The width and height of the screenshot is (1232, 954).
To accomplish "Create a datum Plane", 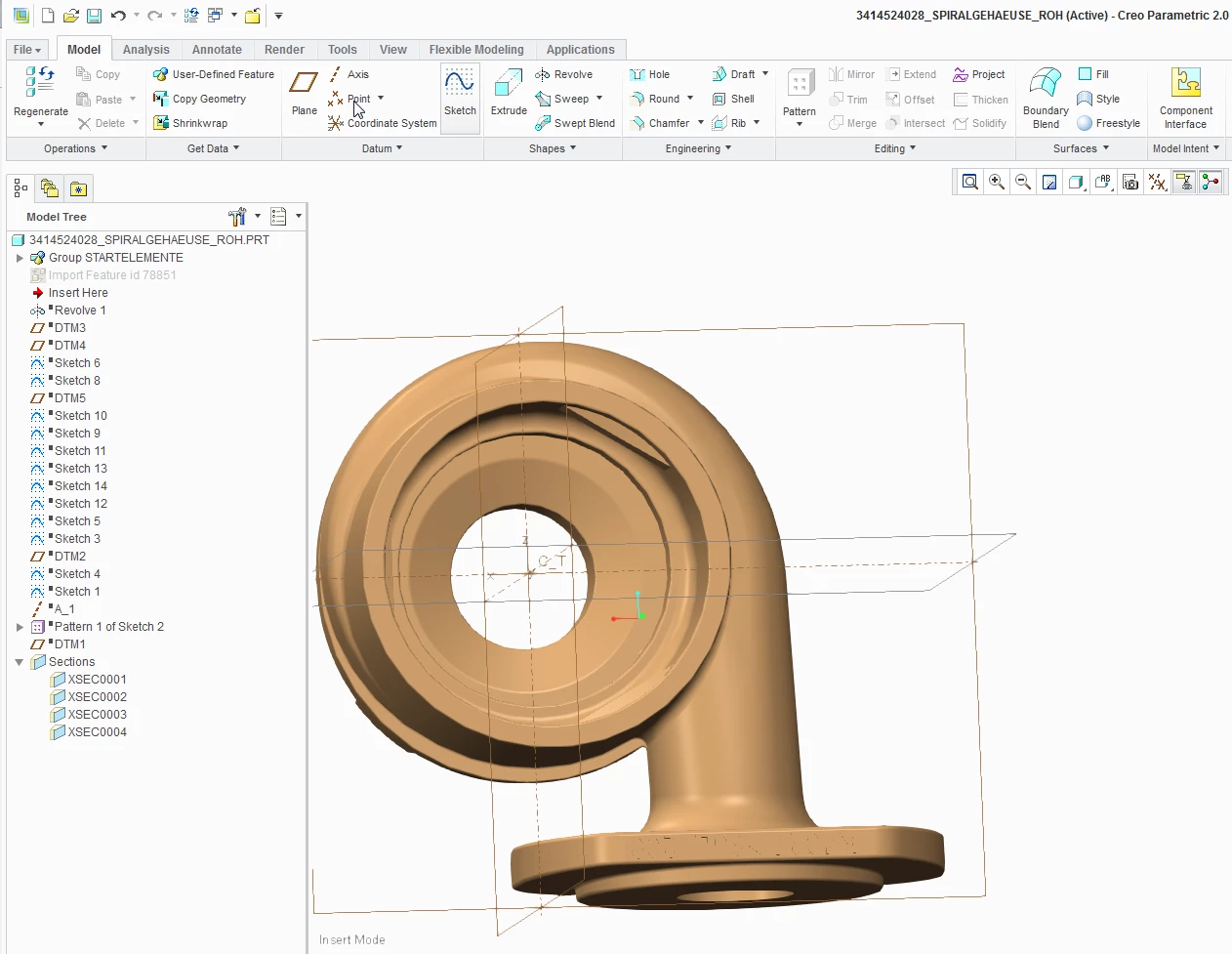I will point(305,93).
